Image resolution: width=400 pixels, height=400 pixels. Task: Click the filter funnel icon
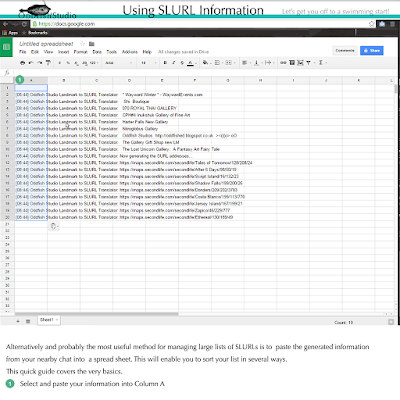tap(308, 63)
